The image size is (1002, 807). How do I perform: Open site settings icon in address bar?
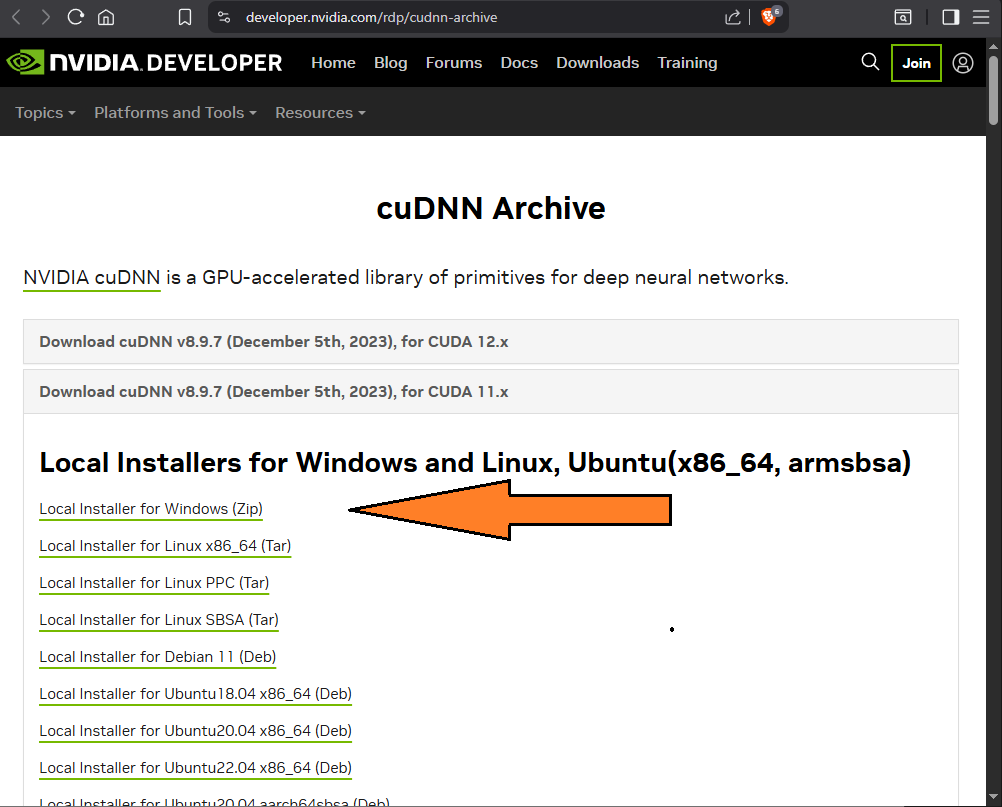(x=224, y=17)
